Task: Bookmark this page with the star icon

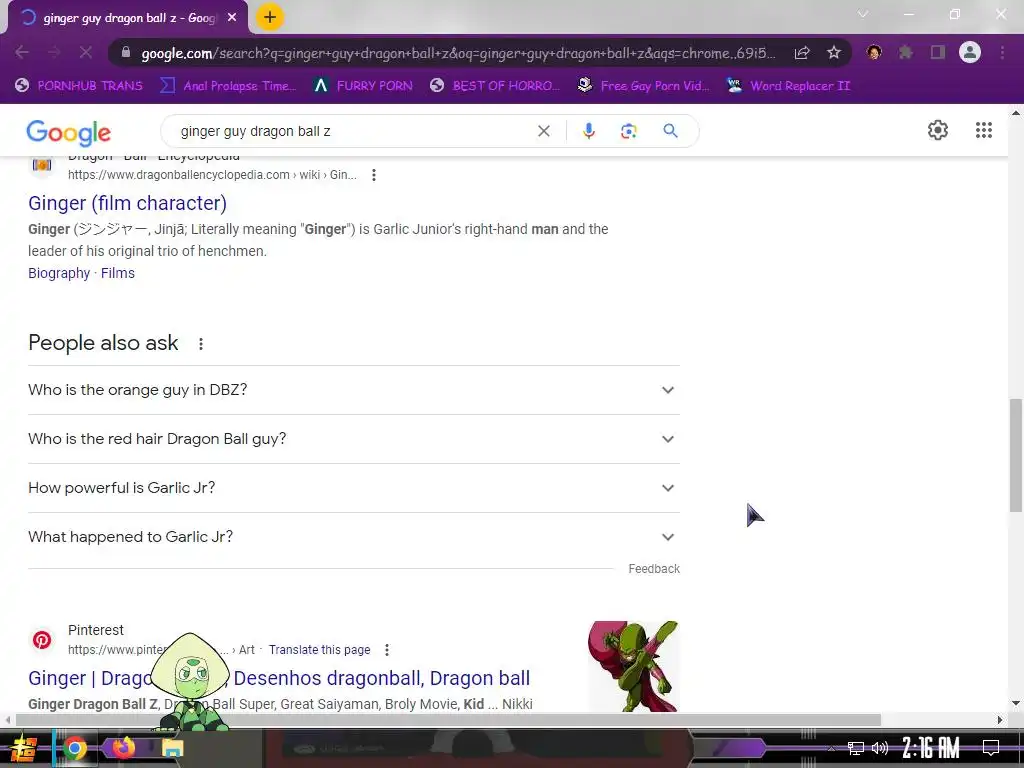Action: 833,53
